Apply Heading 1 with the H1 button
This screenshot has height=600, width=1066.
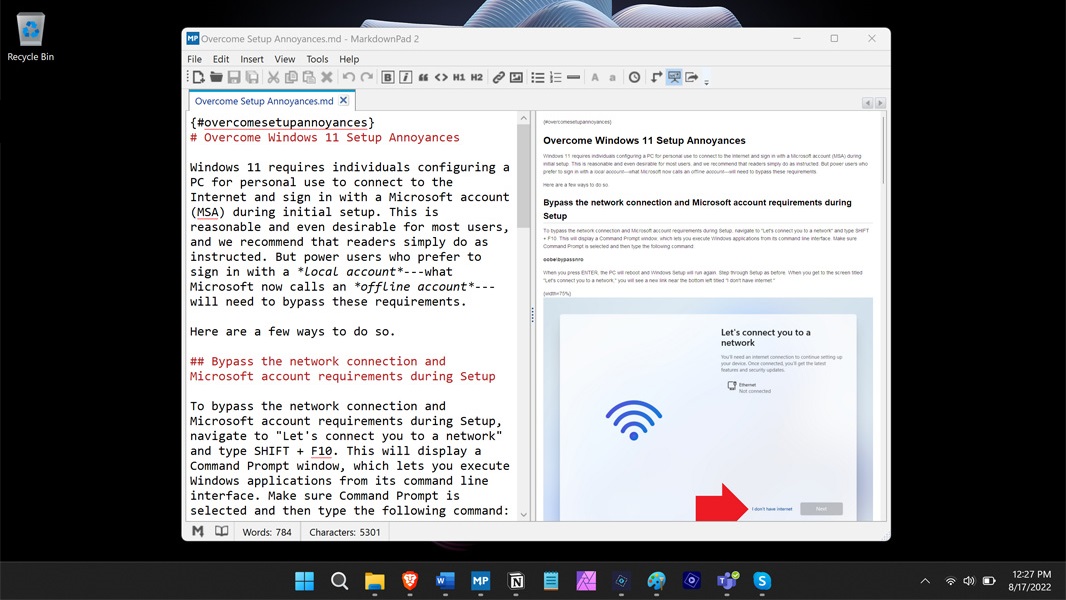click(x=459, y=77)
